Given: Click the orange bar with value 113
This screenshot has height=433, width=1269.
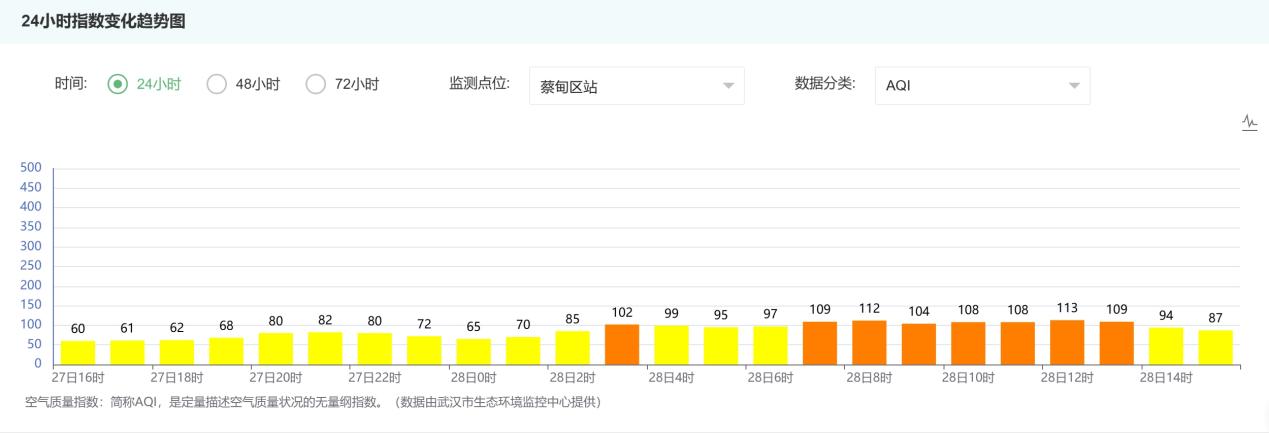Looking at the screenshot, I should tap(1067, 343).
